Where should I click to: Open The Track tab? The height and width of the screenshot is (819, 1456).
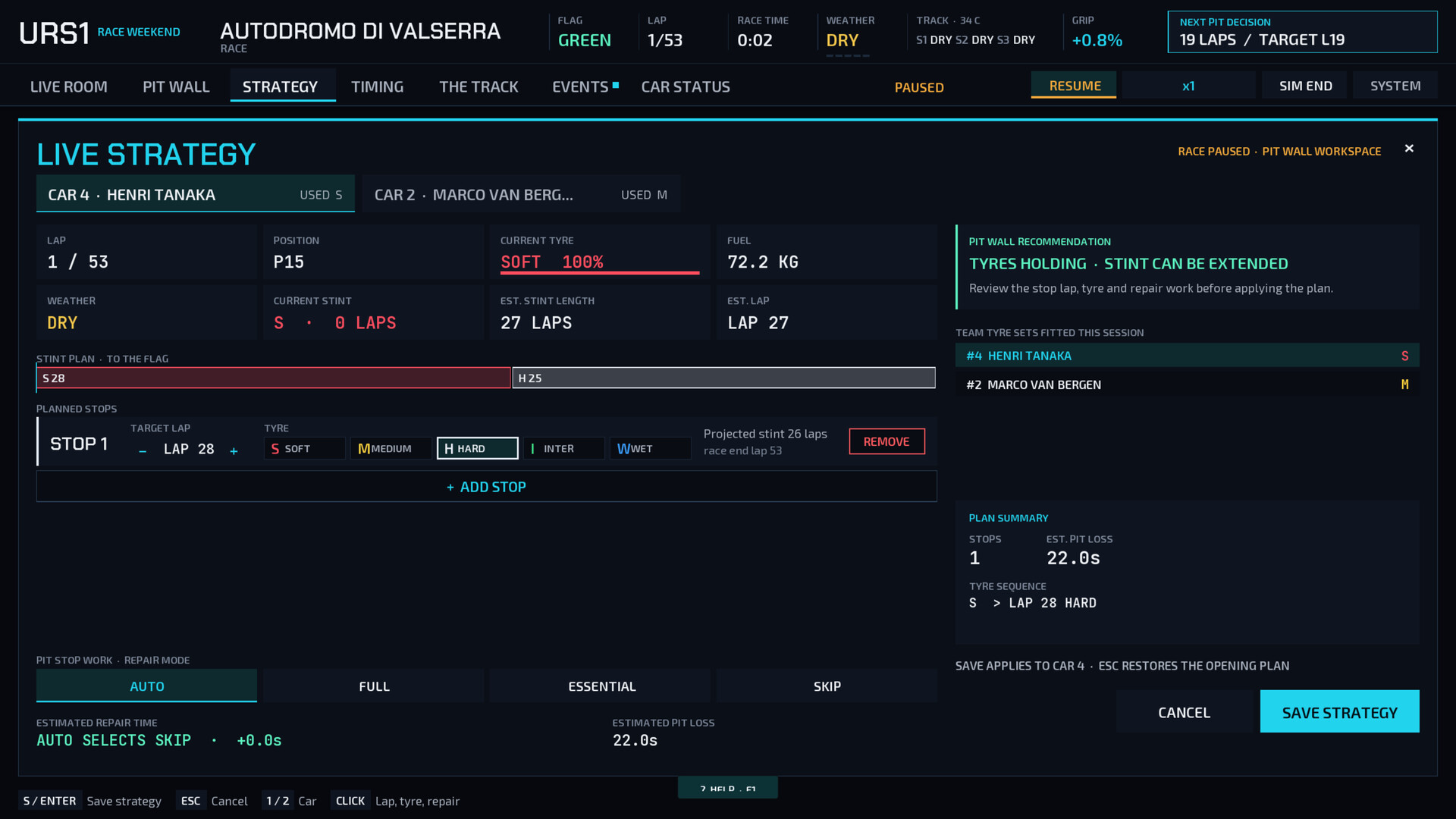coord(479,86)
